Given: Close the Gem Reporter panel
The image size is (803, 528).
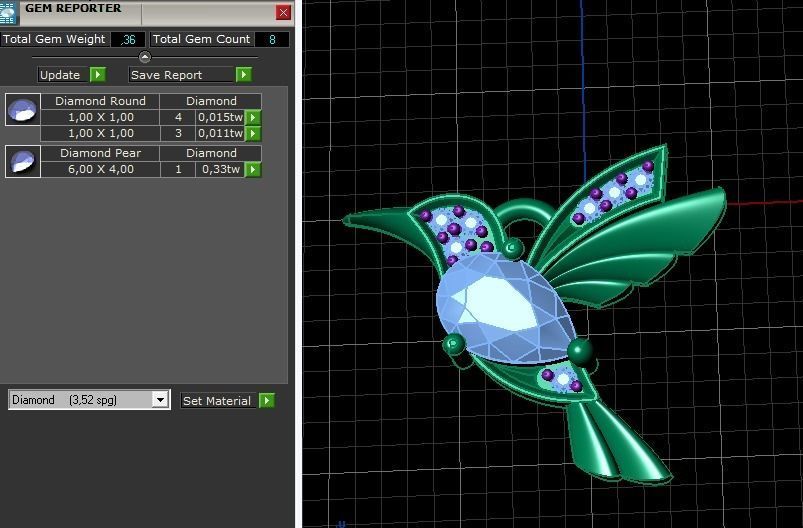Looking at the screenshot, I should pos(284,12).
